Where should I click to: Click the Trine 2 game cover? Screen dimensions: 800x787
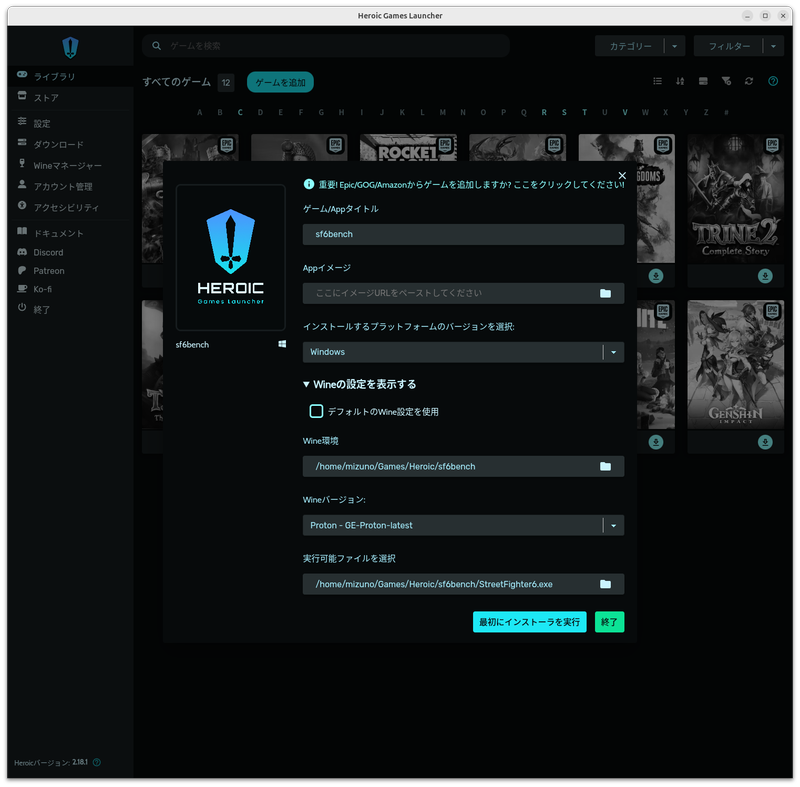735,199
